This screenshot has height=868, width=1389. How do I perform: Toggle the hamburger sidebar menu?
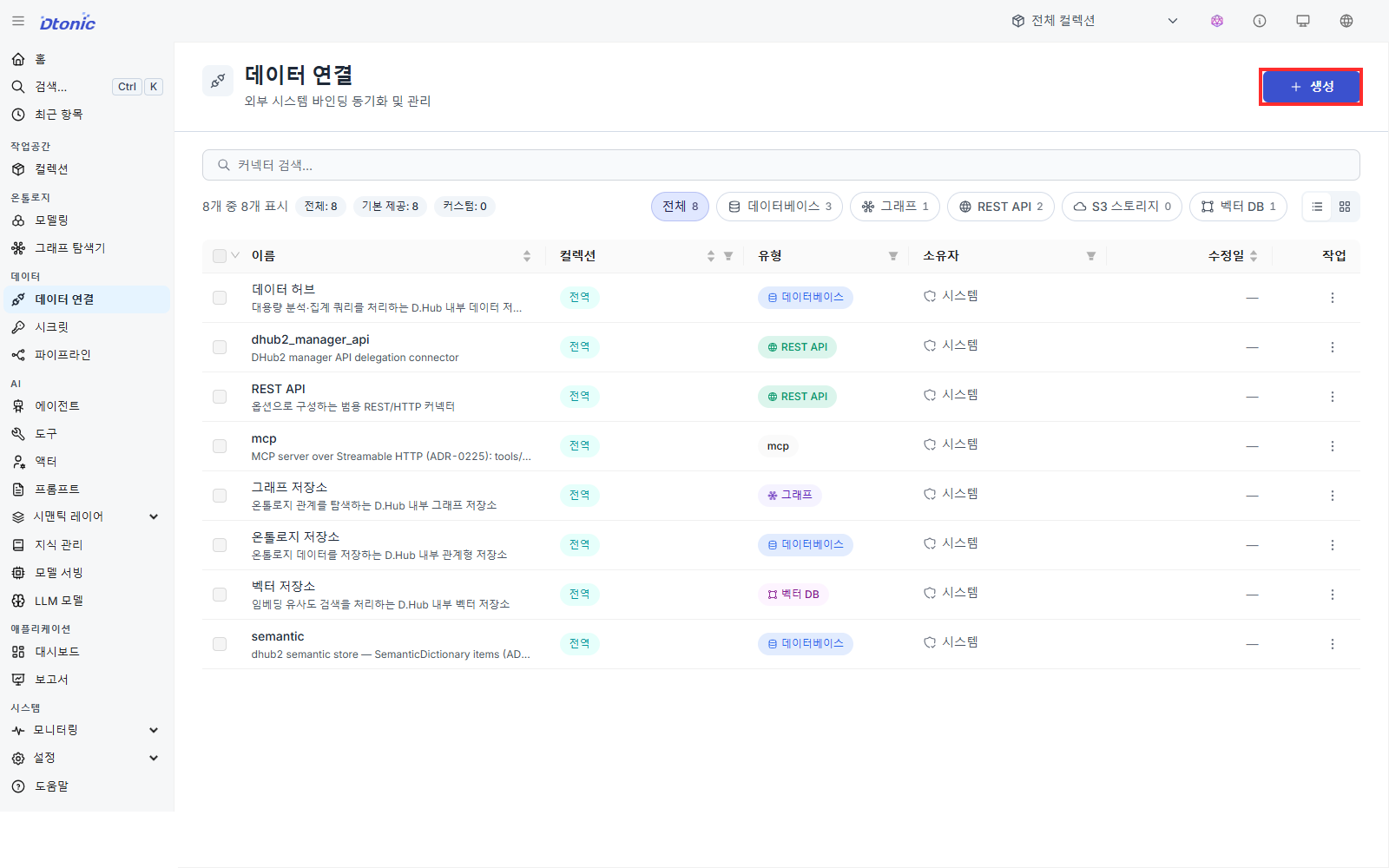coord(18,21)
